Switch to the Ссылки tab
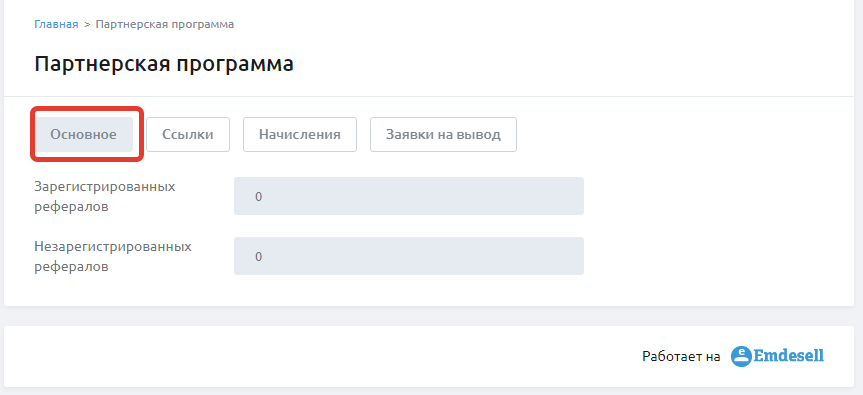 pos(188,134)
